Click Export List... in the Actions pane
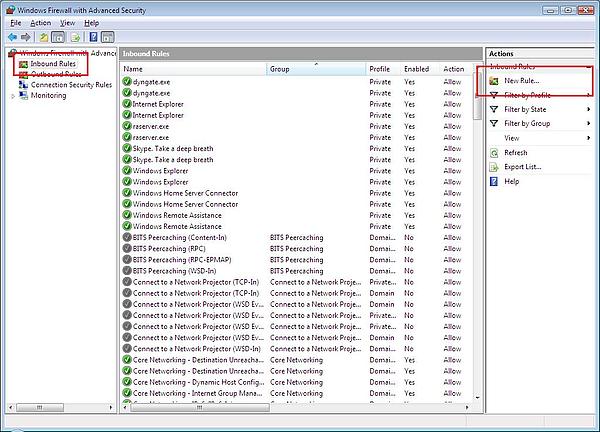 523,167
